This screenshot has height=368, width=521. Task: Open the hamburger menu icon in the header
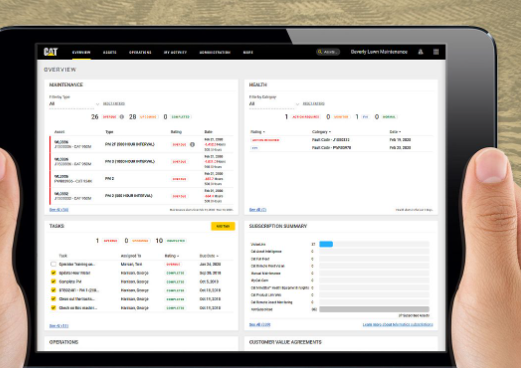tap(436, 52)
